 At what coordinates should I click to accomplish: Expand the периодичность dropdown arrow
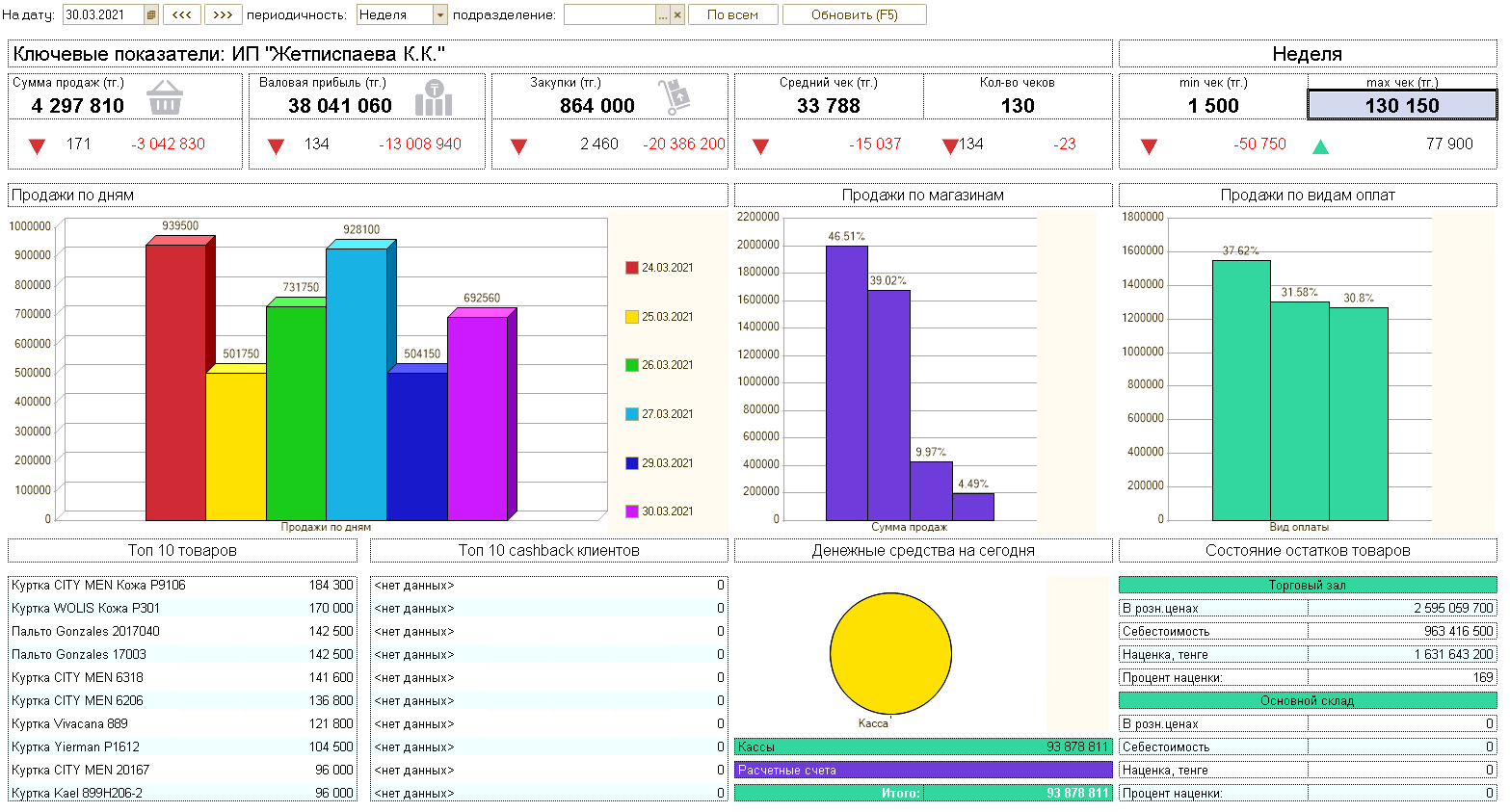pyautogui.click(x=440, y=14)
